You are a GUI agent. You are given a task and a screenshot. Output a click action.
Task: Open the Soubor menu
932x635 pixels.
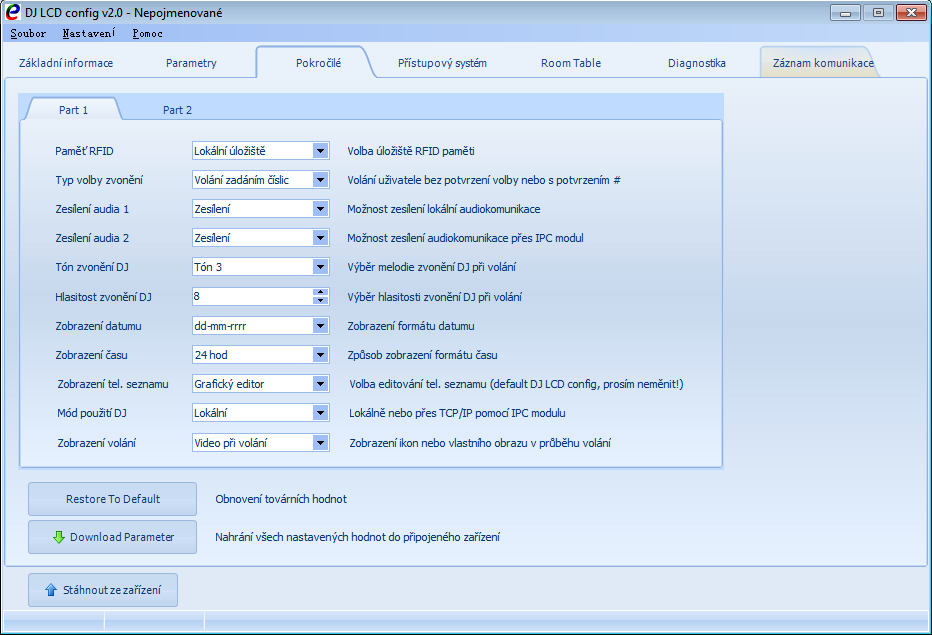pyautogui.click(x=28, y=33)
